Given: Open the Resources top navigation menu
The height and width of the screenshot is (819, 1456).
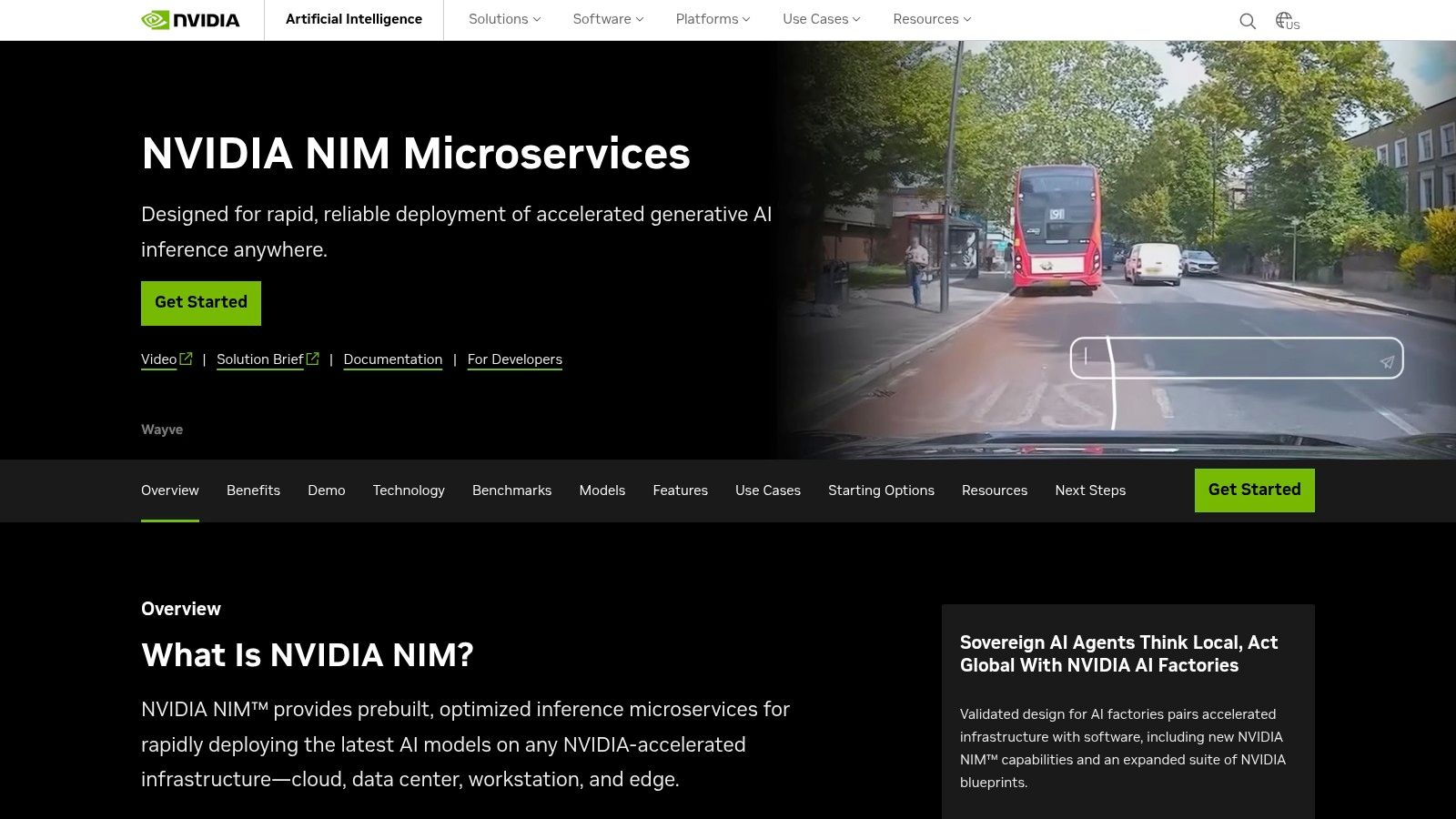Looking at the screenshot, I should [931, 19].
